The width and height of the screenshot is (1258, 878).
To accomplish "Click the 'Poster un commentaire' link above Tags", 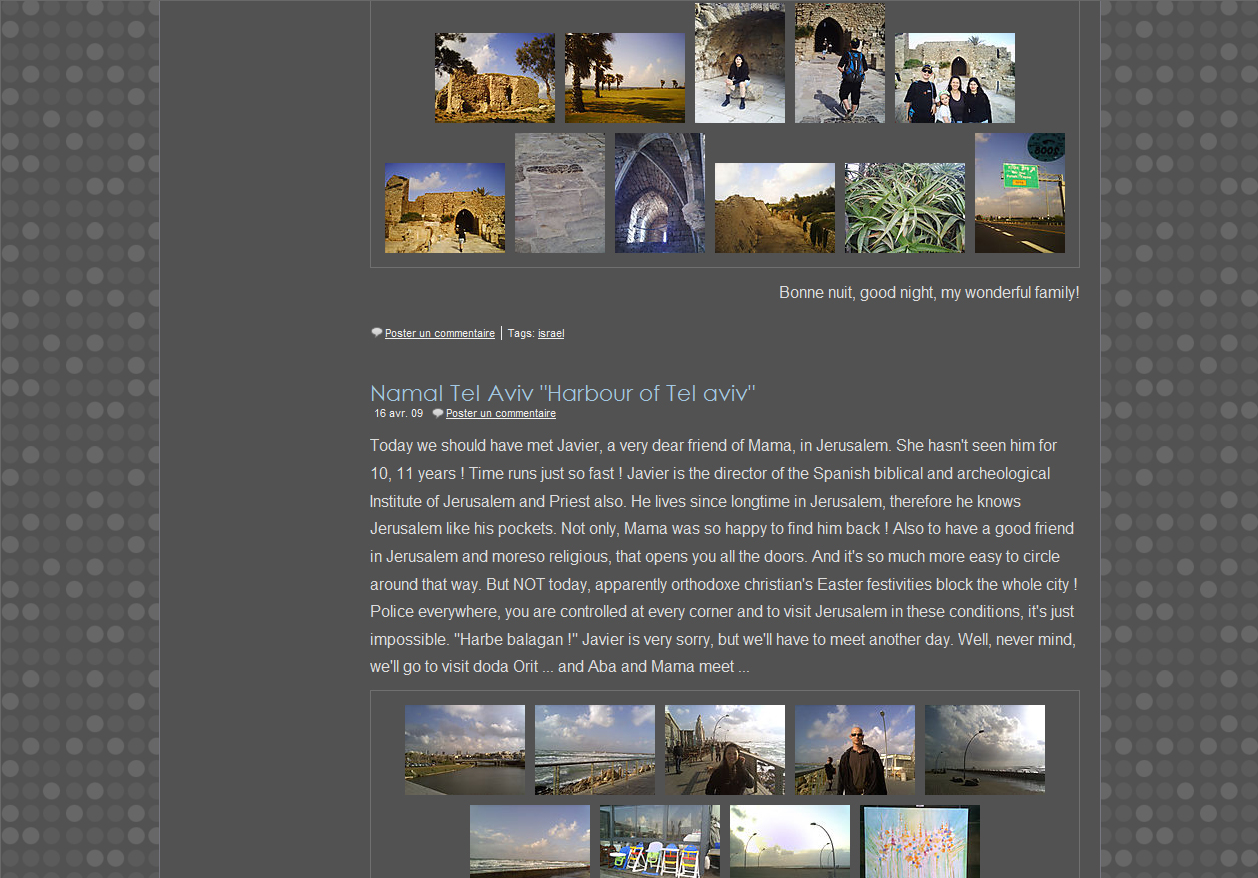I will point(439,334).
